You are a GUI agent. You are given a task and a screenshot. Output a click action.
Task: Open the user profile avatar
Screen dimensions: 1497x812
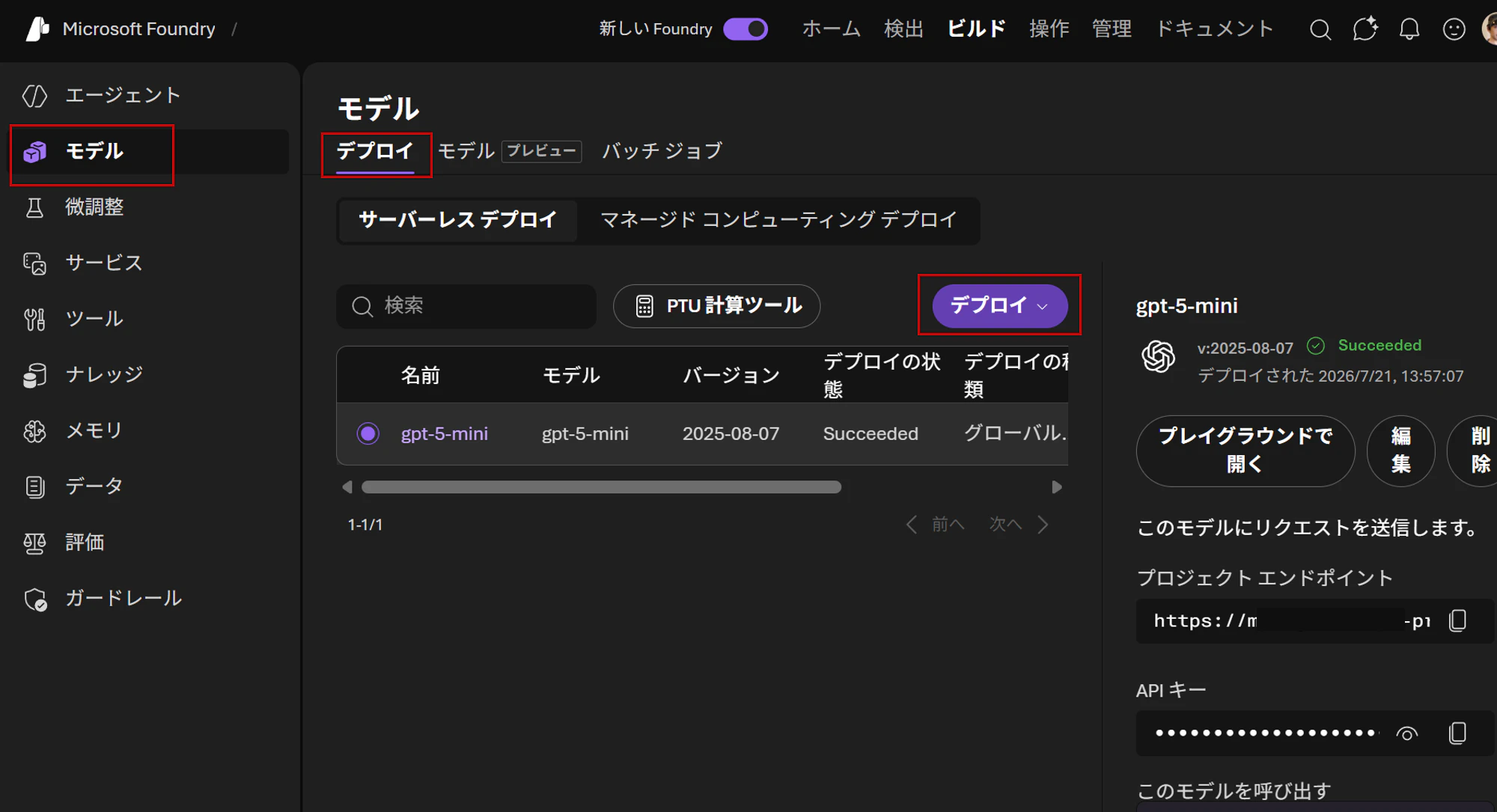click(x=1489, y=29)
